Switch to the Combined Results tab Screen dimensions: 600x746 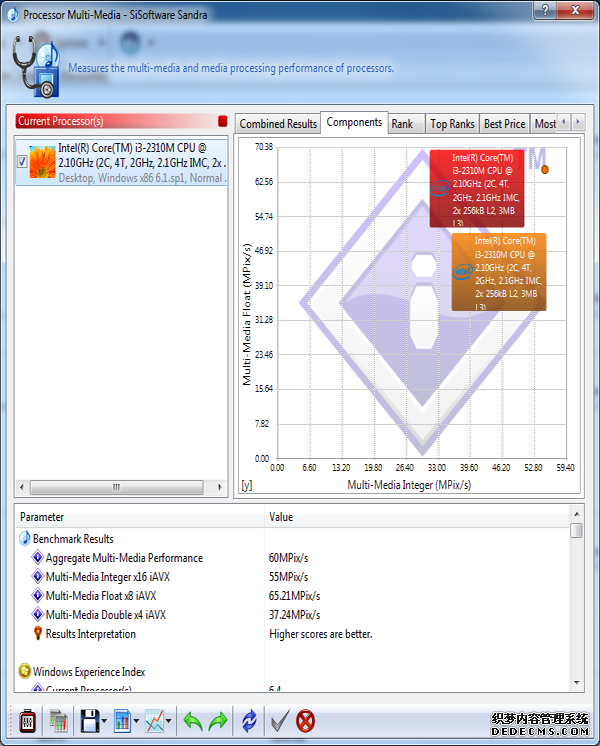(278, 124)
